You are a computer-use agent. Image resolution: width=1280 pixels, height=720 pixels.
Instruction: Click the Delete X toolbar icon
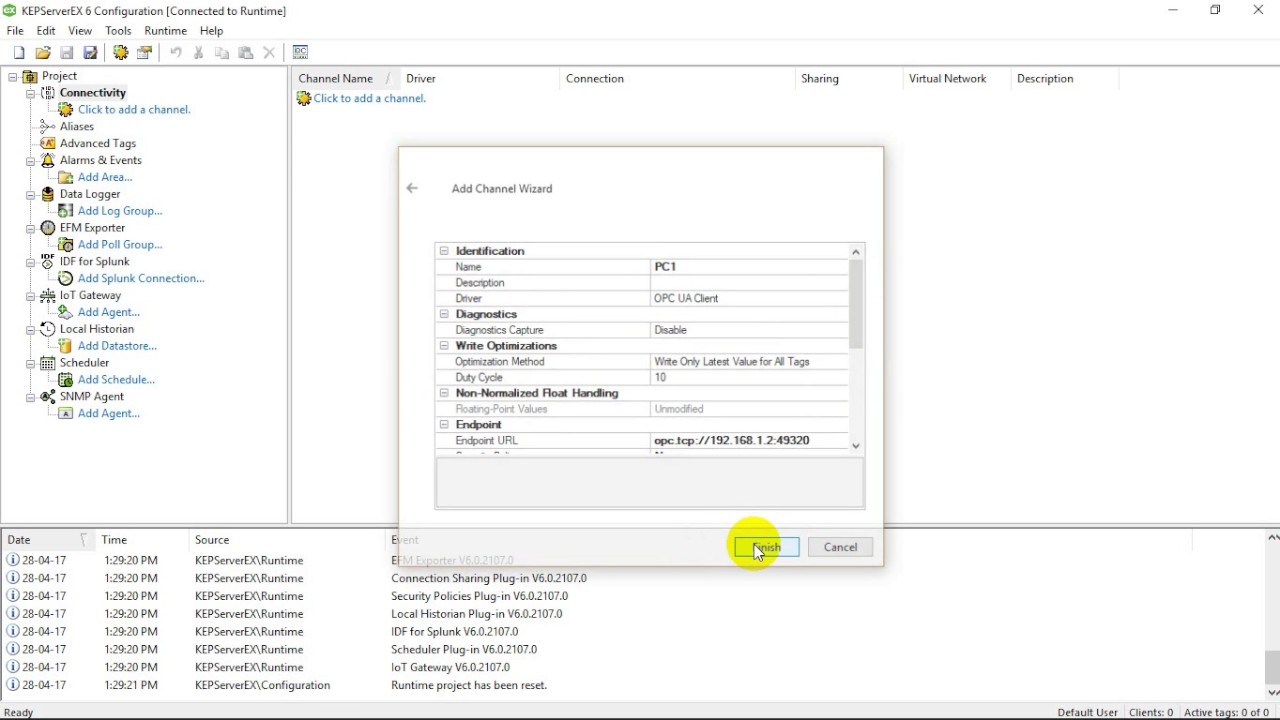point(269,53)
